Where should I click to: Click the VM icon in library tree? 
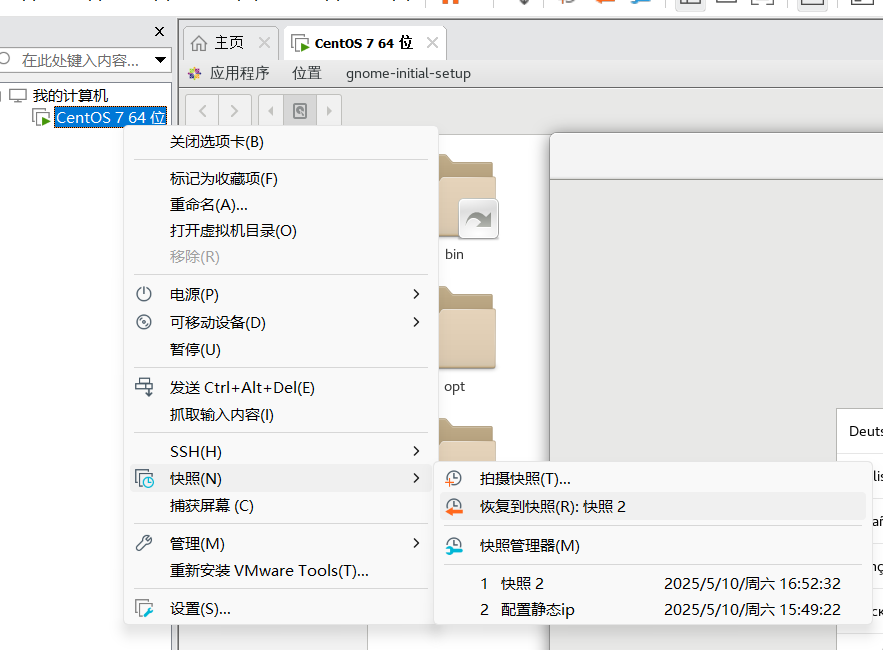pyautogui.click(x=41, y=118)
